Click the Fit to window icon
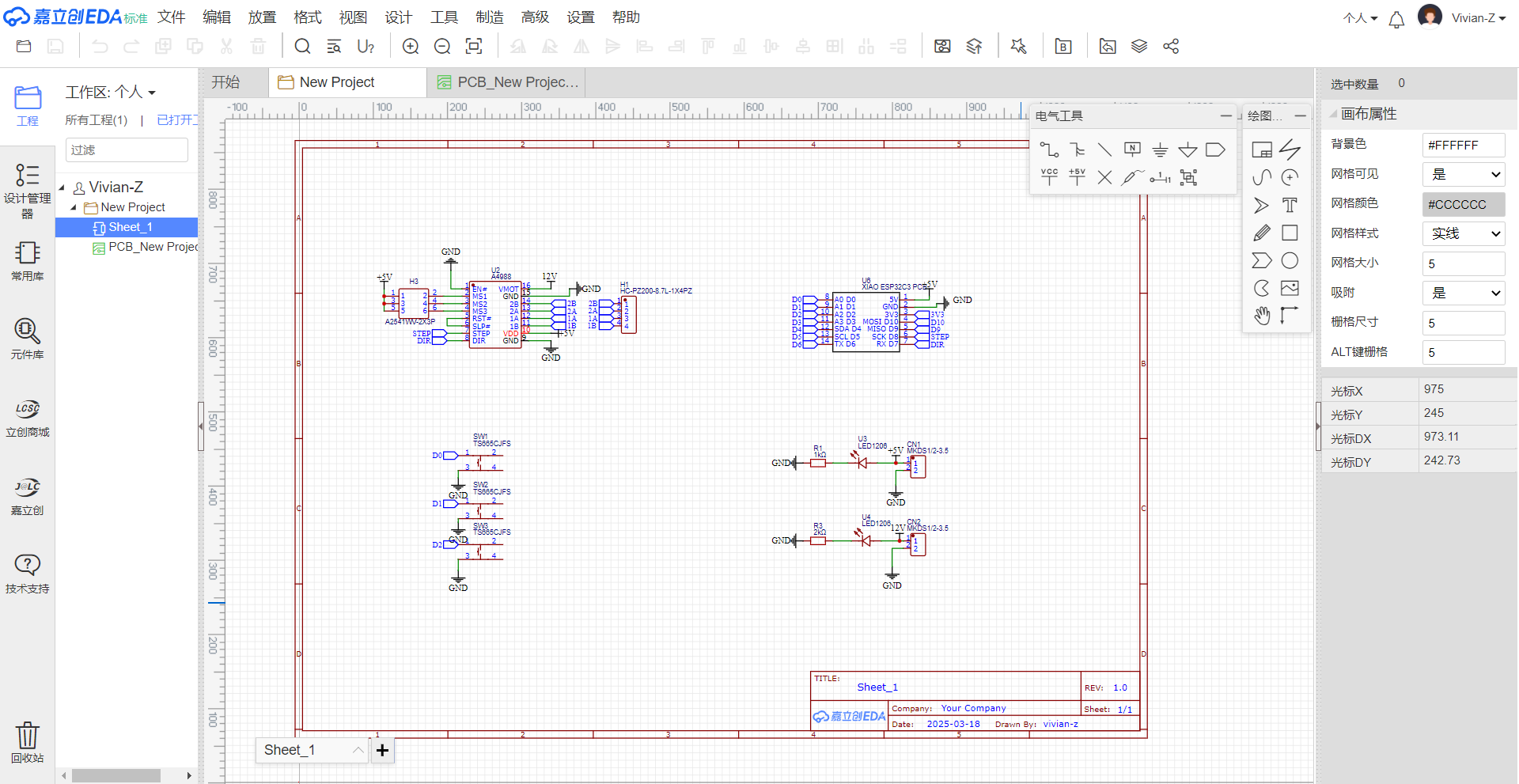The width and height of the screenshot is (1519, 784). coord(474,47)
